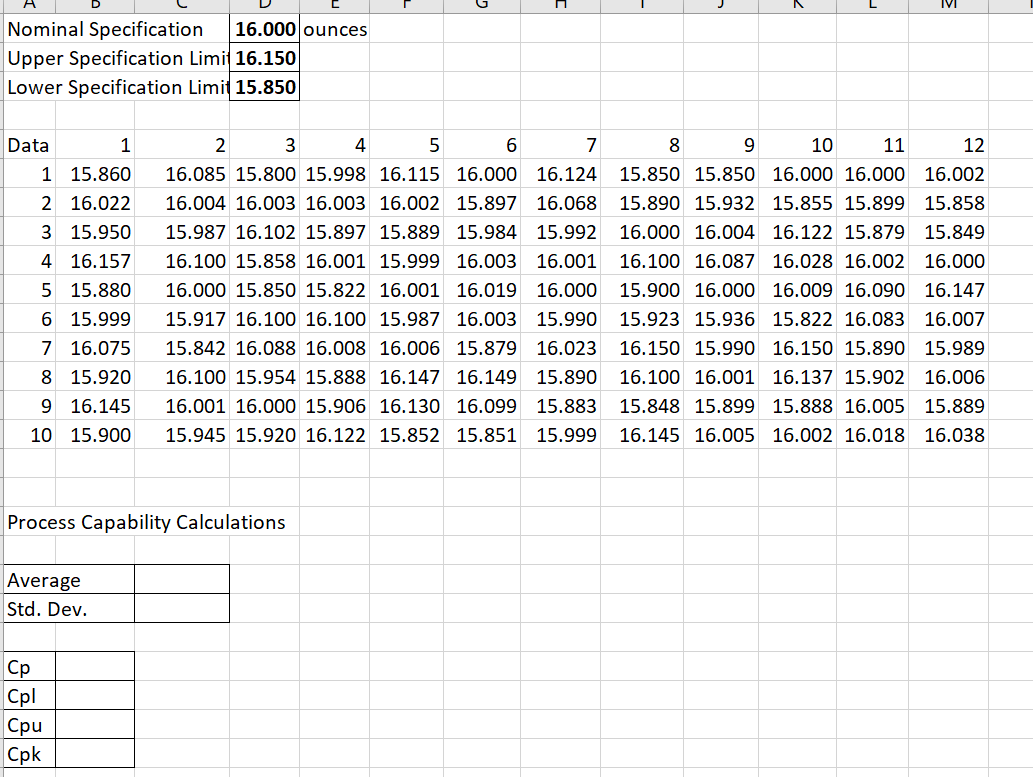
Task: Select the Lower Specification Limit value cell
Action: [264, 87]
